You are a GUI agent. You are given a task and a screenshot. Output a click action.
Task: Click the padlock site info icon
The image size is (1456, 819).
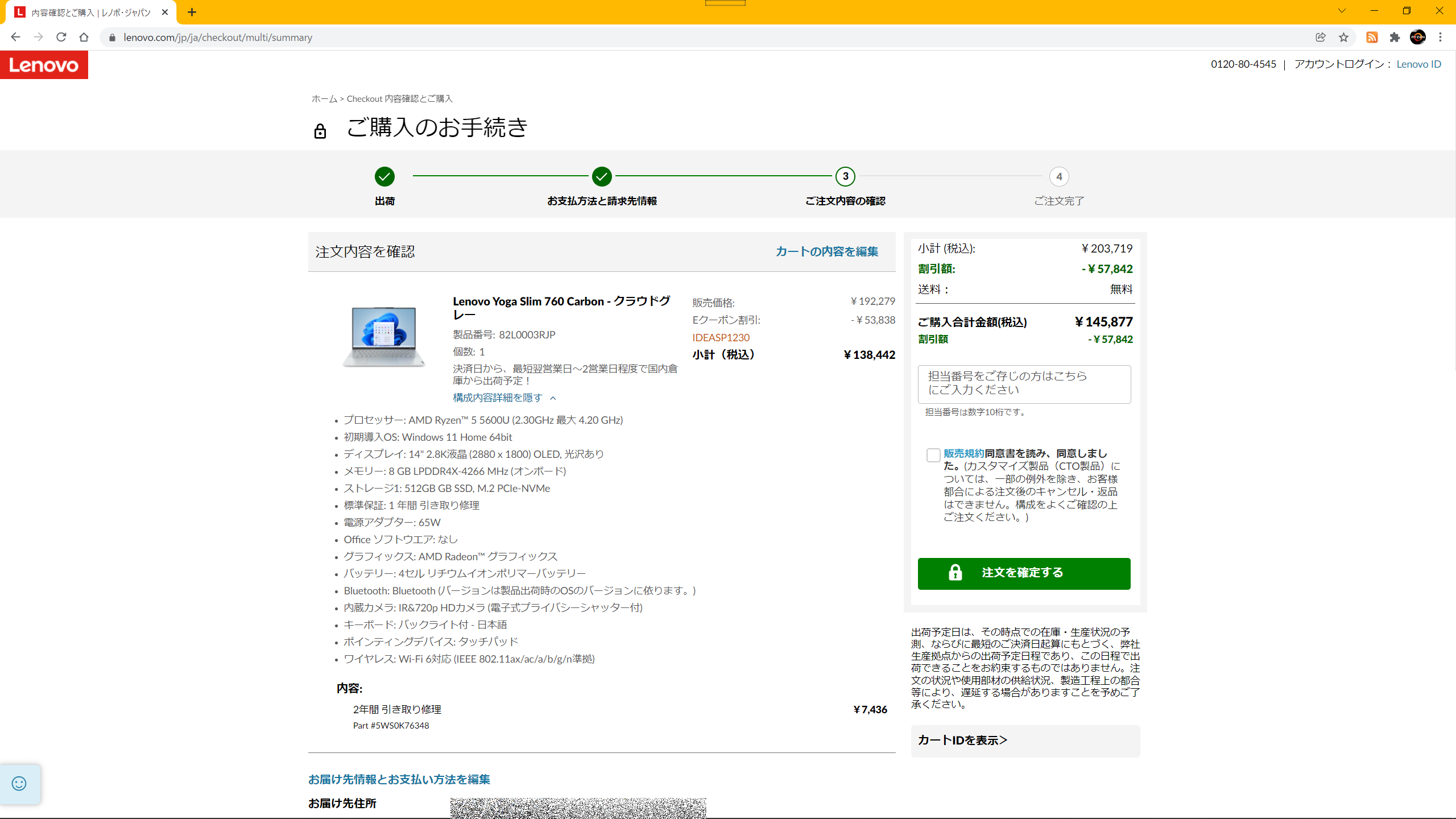112,38
